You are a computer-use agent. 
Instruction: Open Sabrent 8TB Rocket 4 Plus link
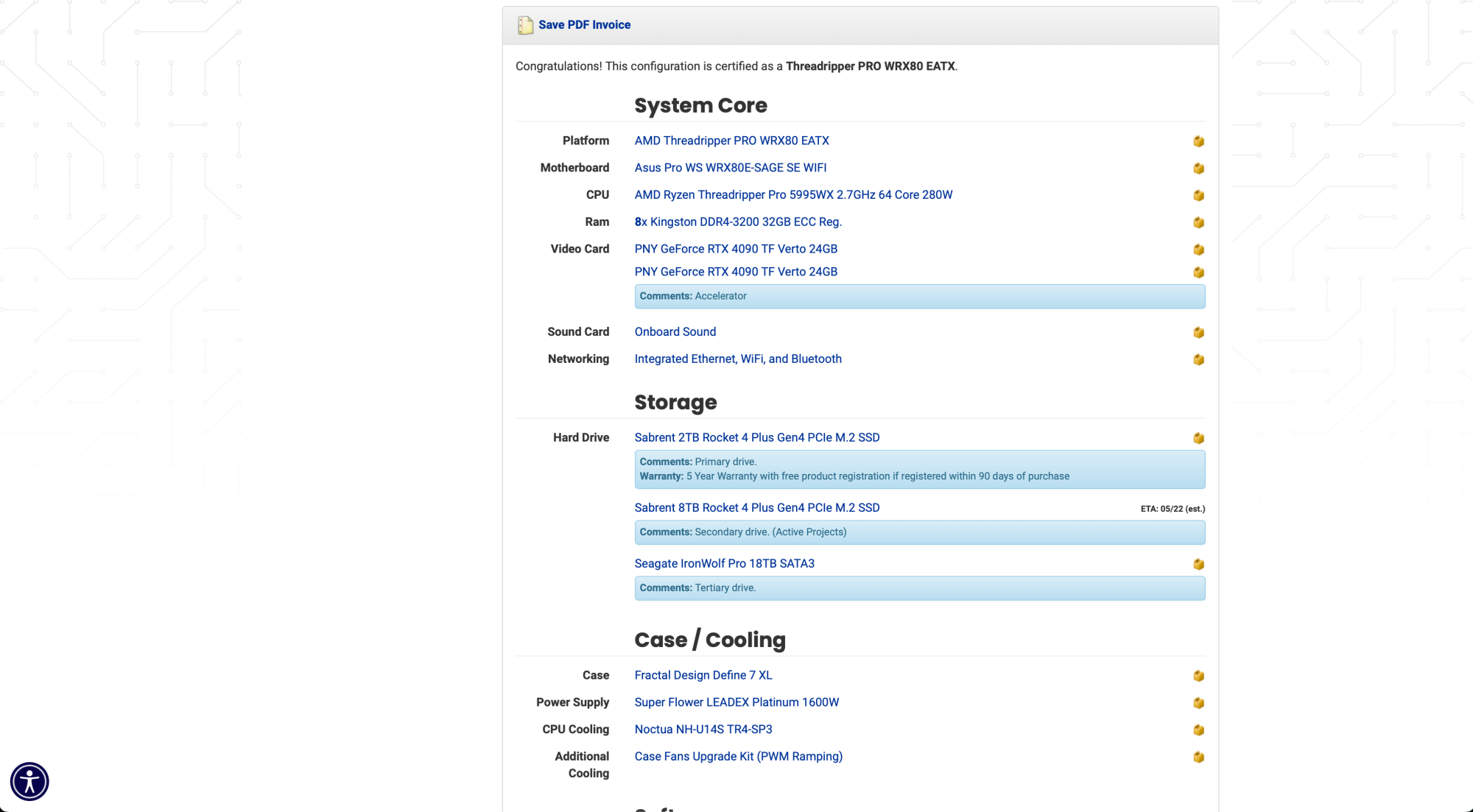(756, 508)
